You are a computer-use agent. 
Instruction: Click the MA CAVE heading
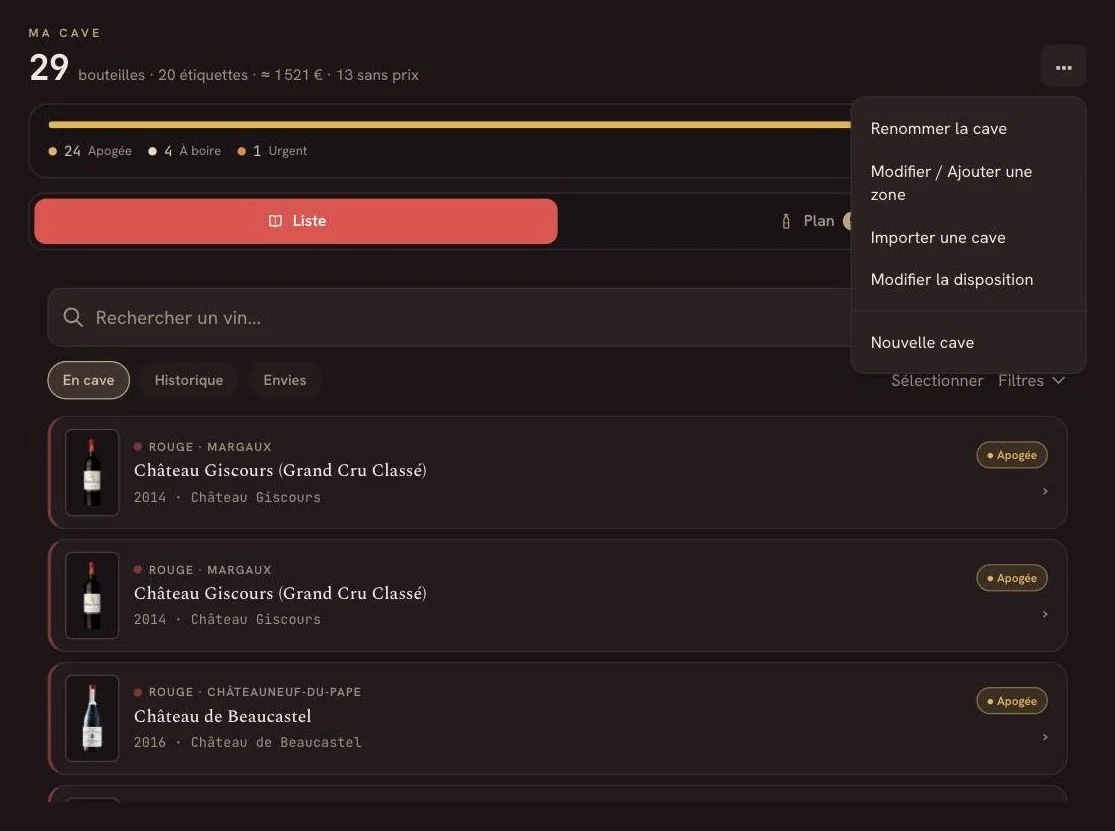(x=65, y=33)
